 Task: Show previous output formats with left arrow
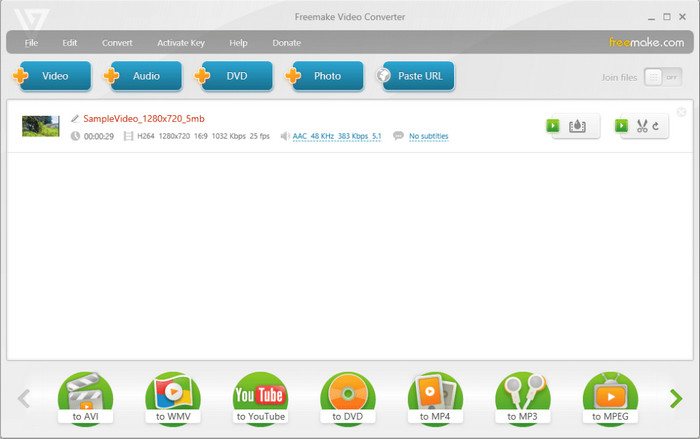click(x=24, y=398)
